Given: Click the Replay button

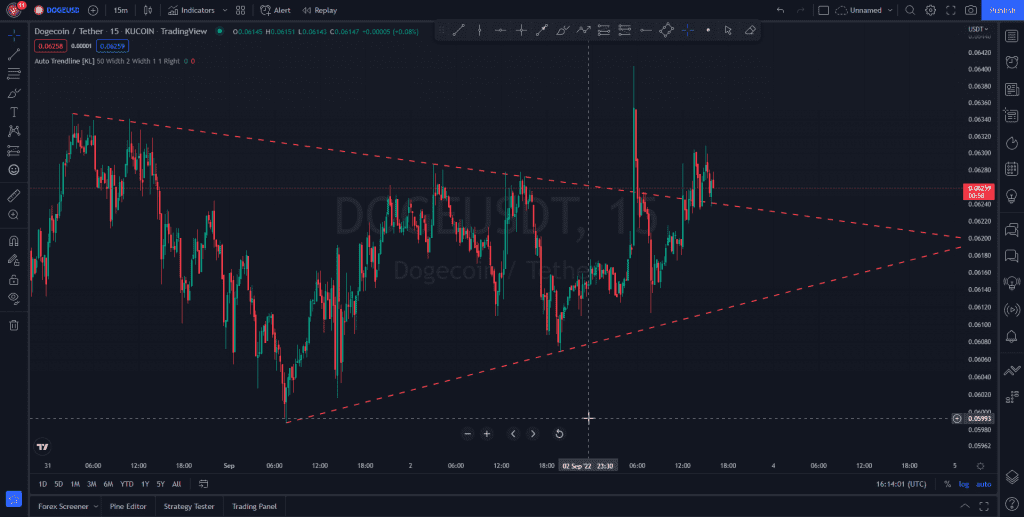Looking at the screenshot, I should pyautogui.click(x=319, y=10).
